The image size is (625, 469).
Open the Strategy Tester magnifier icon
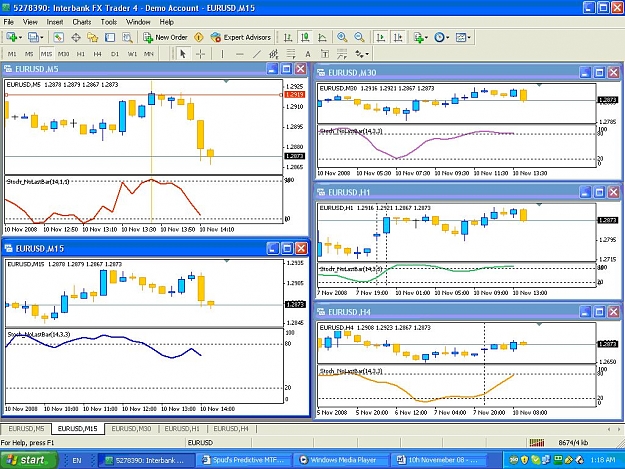coord(127,37)
